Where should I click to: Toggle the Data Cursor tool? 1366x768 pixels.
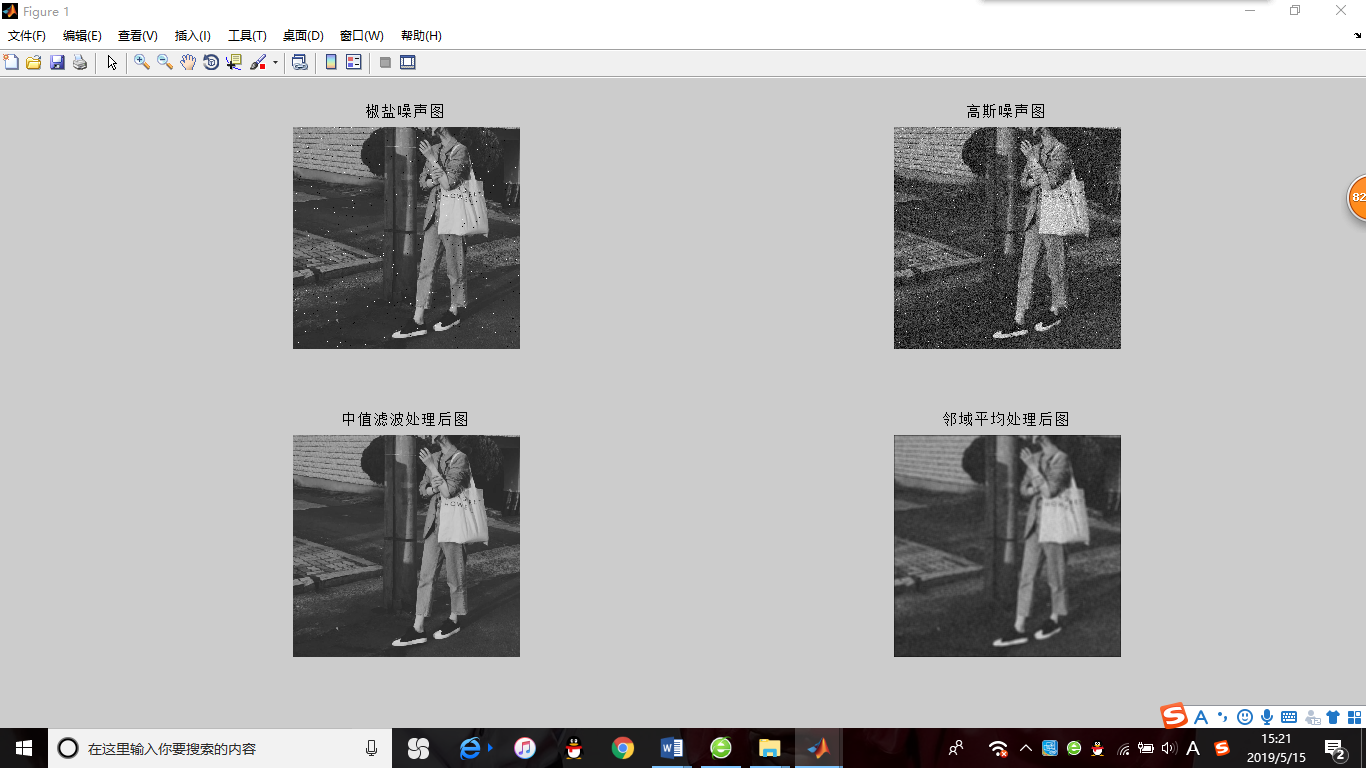click(234, 62)
